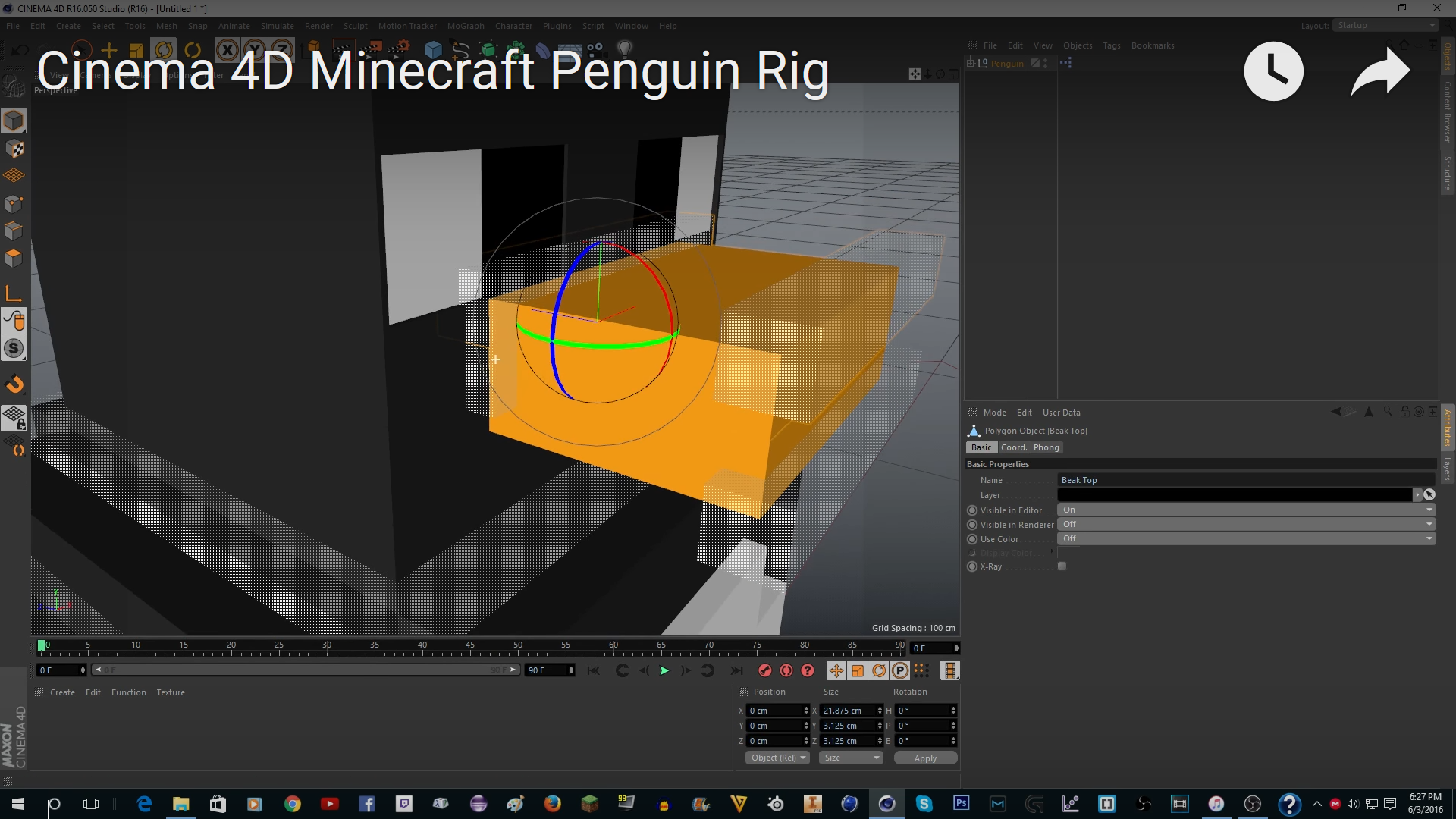The height and width of the screenshot is (819, 1456).
Task: Open the Layout Startup dropdown
Action: tap(1385, 25)
